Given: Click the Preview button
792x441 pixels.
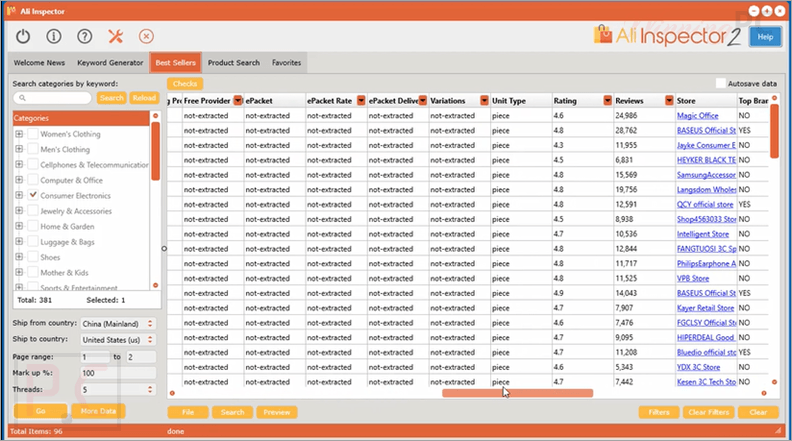Looking at the screenshot, I should tap(277, 412).
